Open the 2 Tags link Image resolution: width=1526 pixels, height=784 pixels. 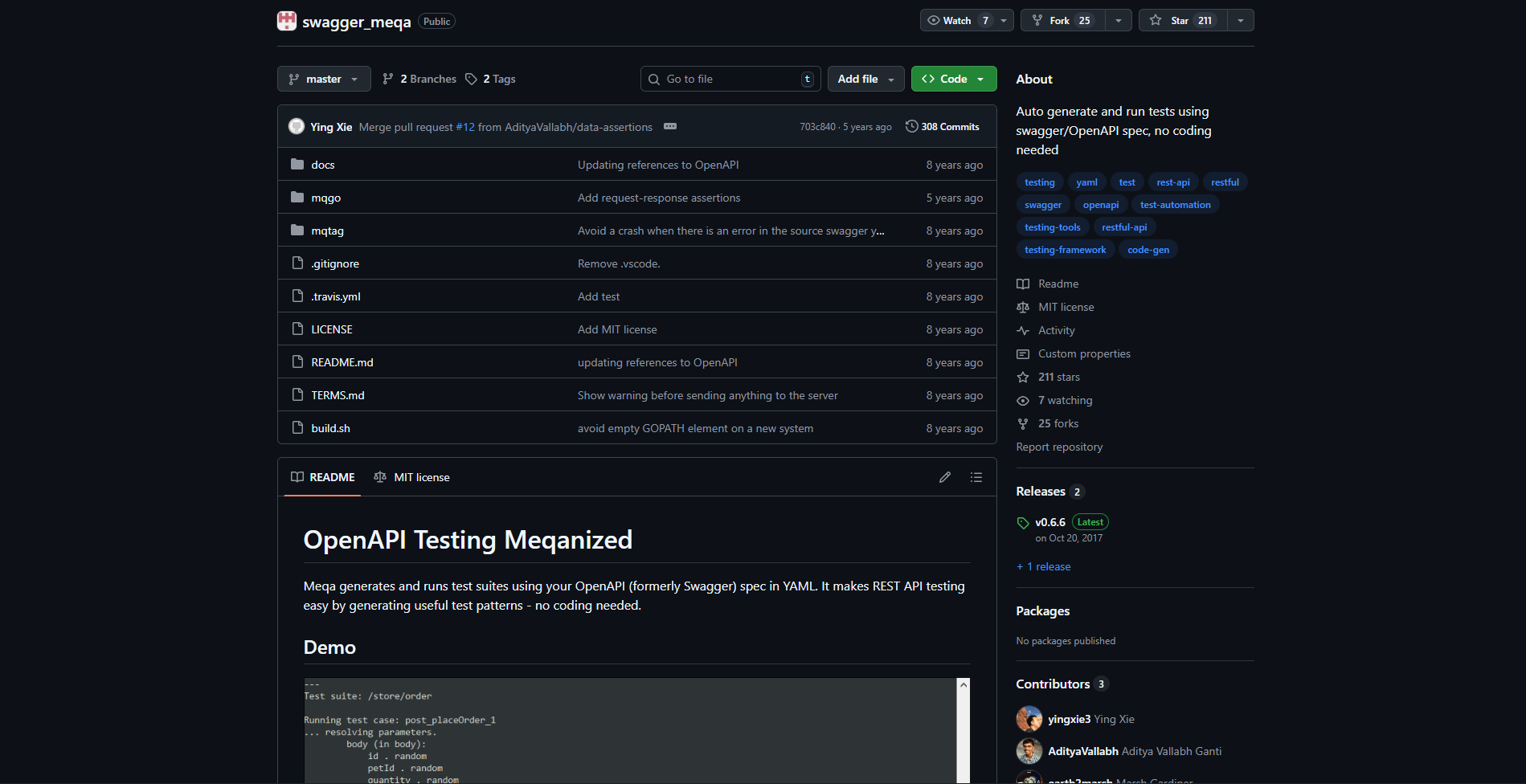(x=490, y=79)
